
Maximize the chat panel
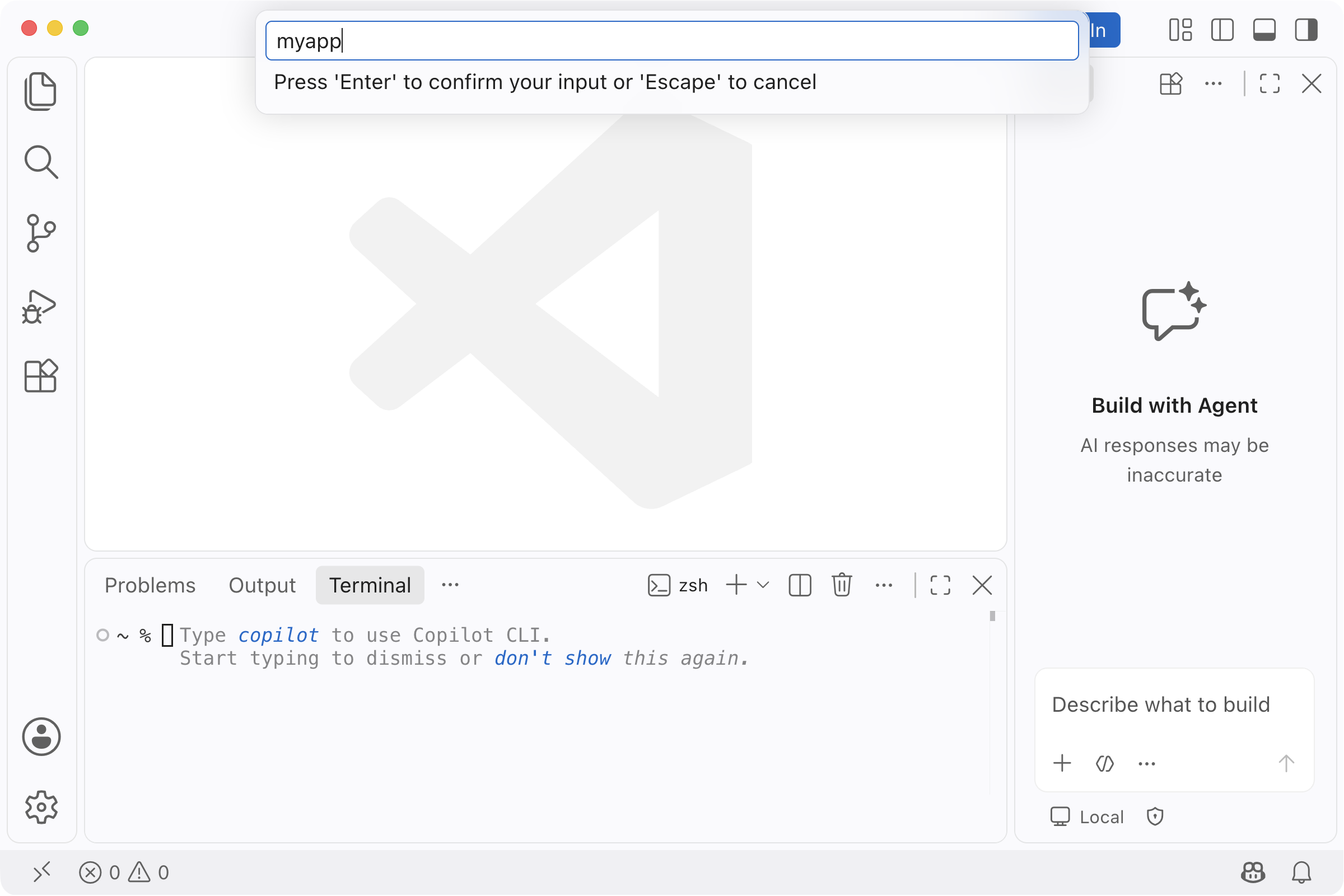point(1270,84)
